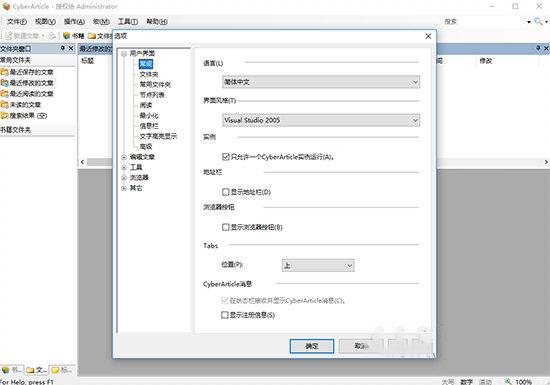The height and width of the screenshot is (385, 550).
Task: Click the CyberArticle app icon in title bar
Action: pyautogui.click(x=6, y=6)
